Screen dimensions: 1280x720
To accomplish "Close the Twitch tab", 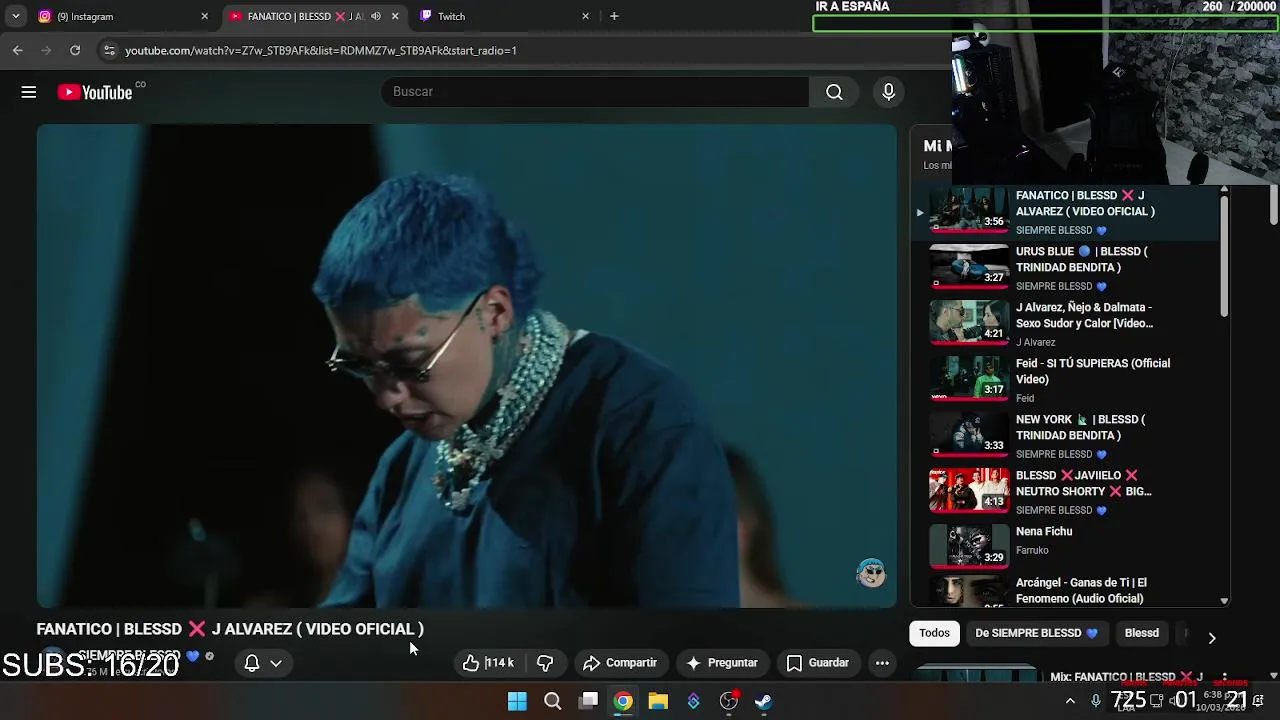I will pos(586,16).
